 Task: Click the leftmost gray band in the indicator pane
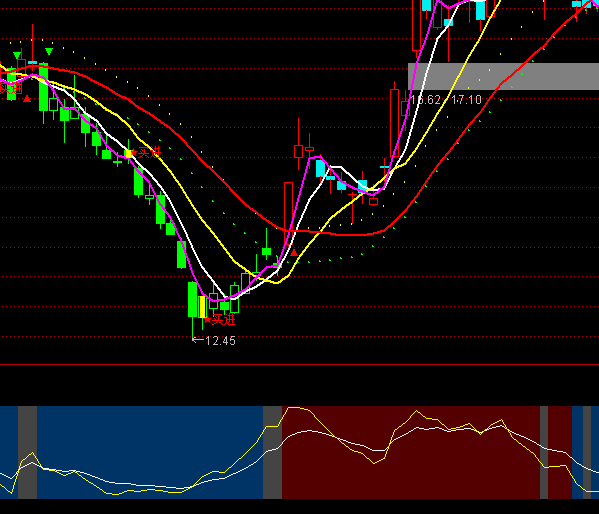[28, 452]
